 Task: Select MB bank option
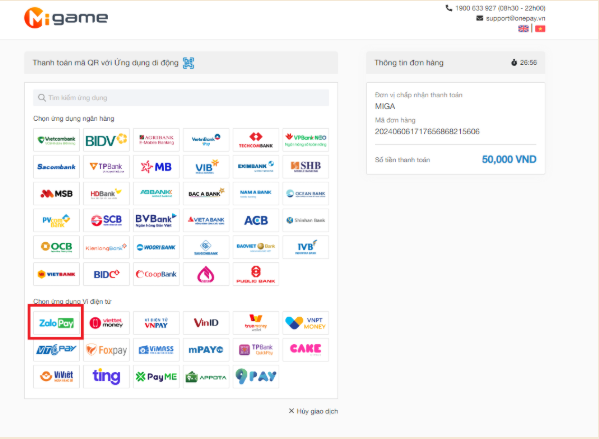(x=156, y=167)
